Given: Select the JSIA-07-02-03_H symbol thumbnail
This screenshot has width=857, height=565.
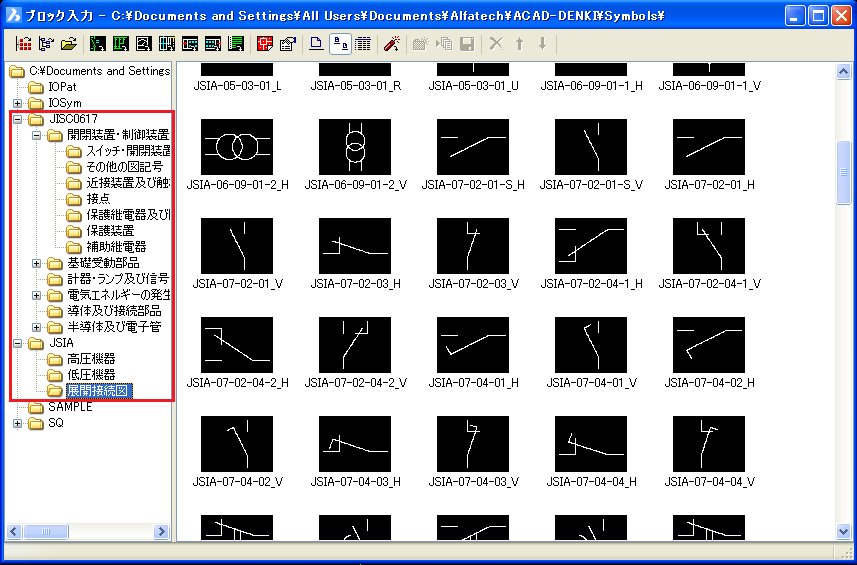Looking at the screenshot, I should click(x=355, y=246).
